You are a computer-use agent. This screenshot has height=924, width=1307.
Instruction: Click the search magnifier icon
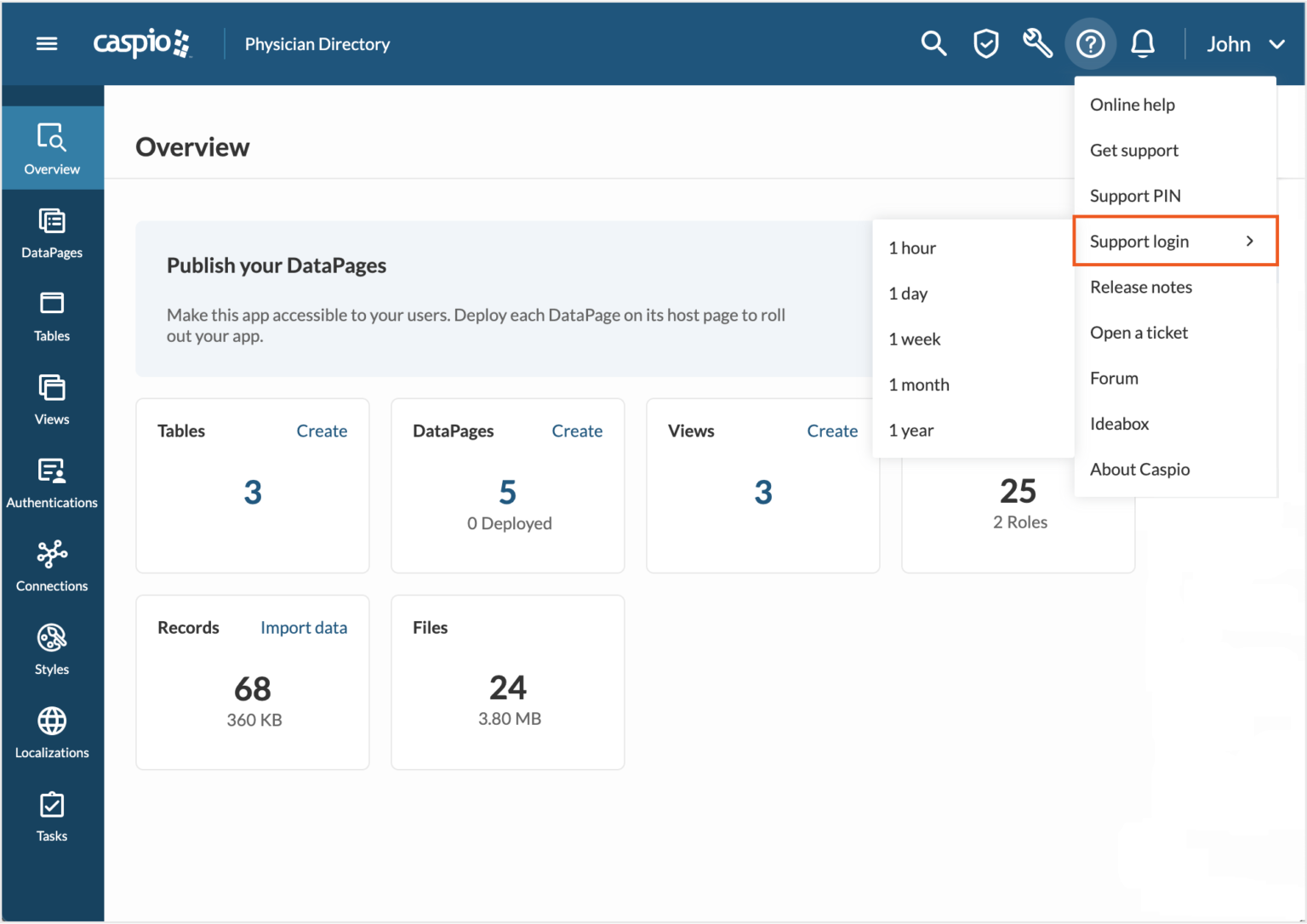933,43
